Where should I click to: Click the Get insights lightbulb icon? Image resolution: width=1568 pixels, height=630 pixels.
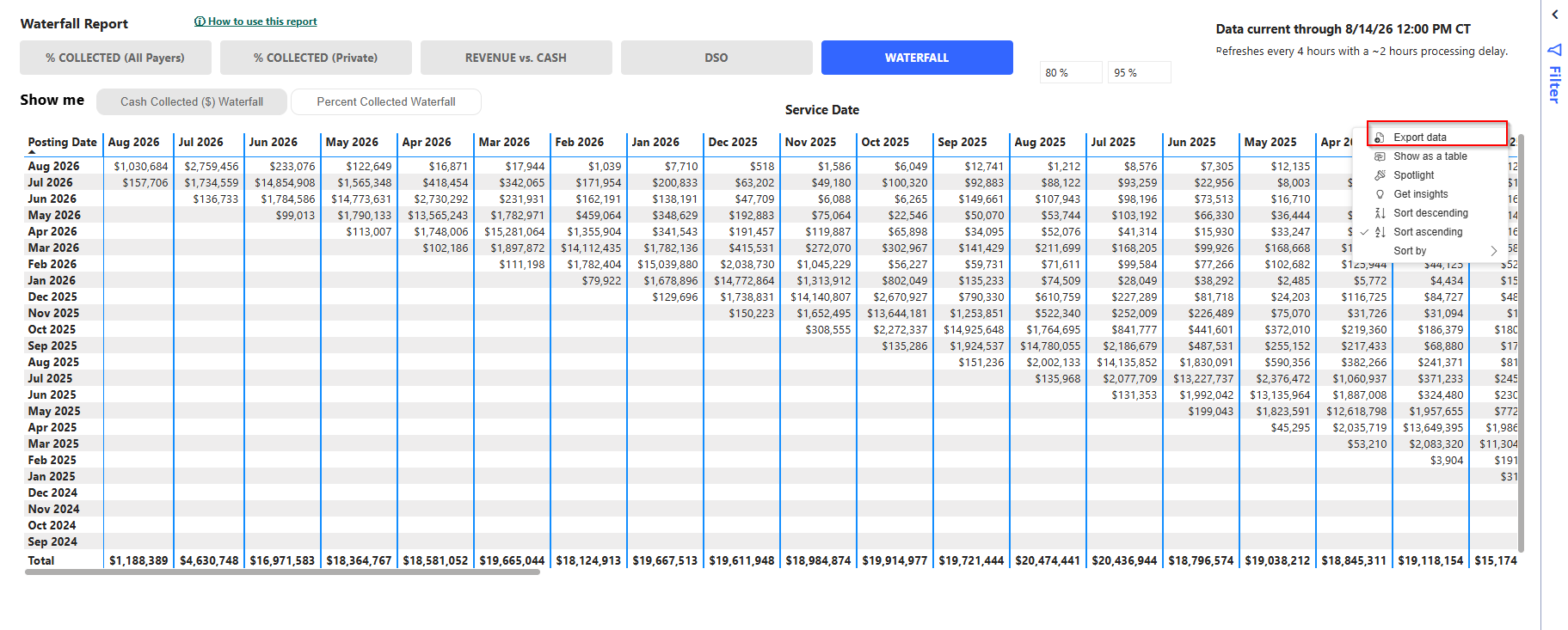point(1380,194)
